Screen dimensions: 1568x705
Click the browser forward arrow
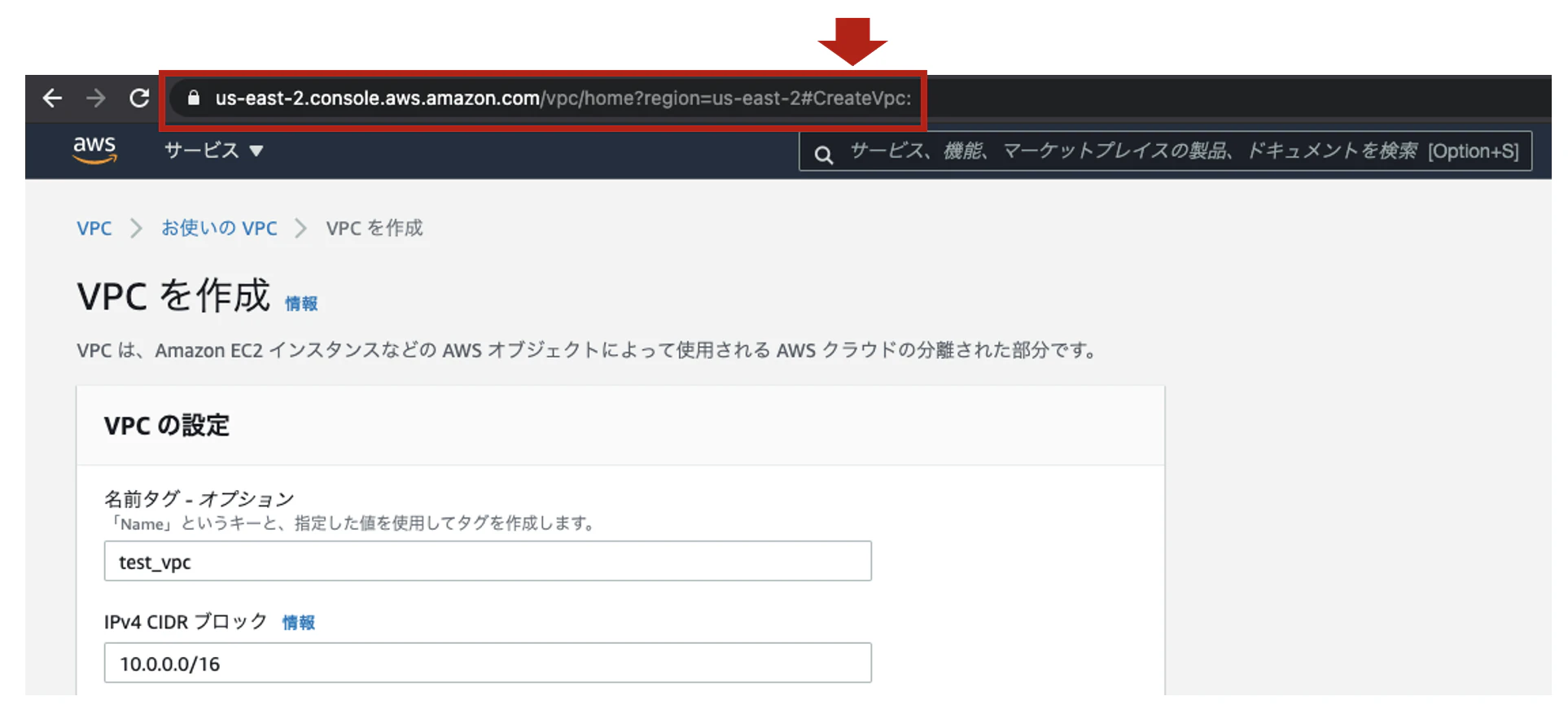tap(96, 99)
